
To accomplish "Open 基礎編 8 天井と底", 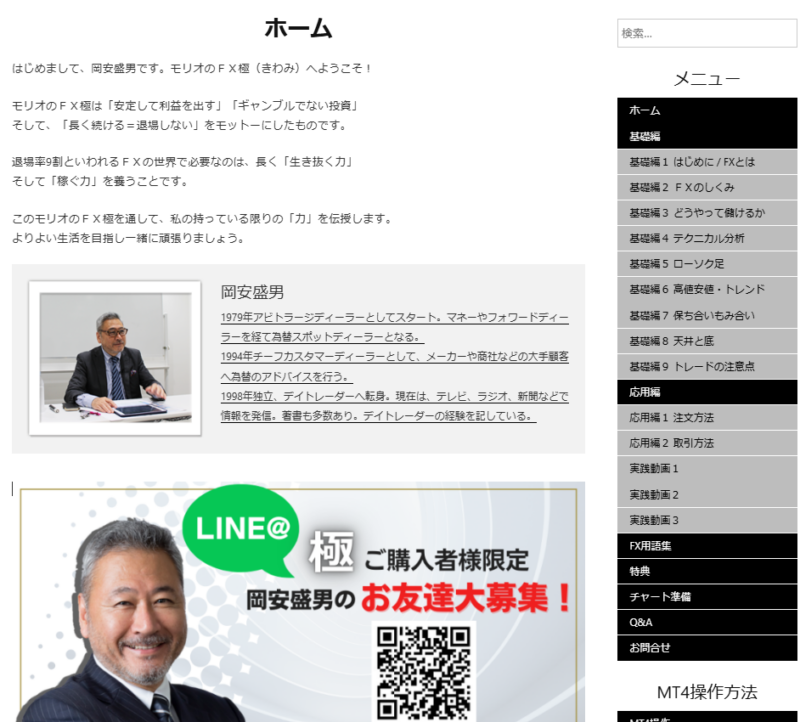I will click(x=707, y=341).
